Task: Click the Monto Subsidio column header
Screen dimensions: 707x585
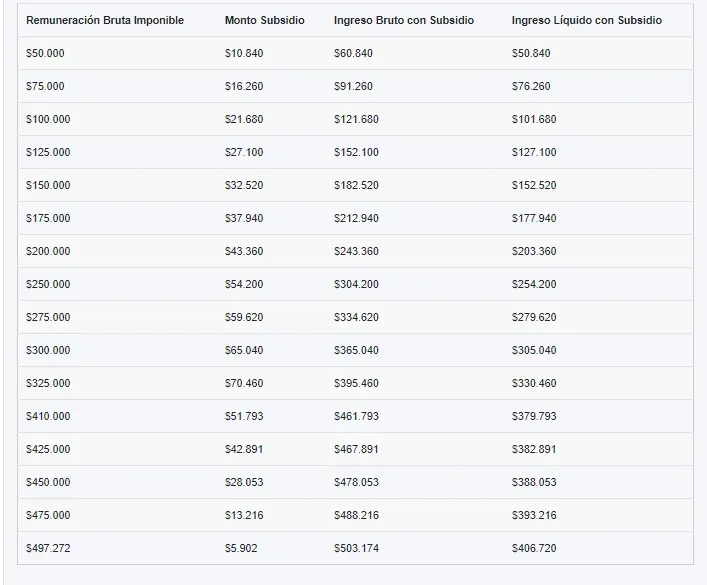Action: pyautogui.click(x=264, y=21)
